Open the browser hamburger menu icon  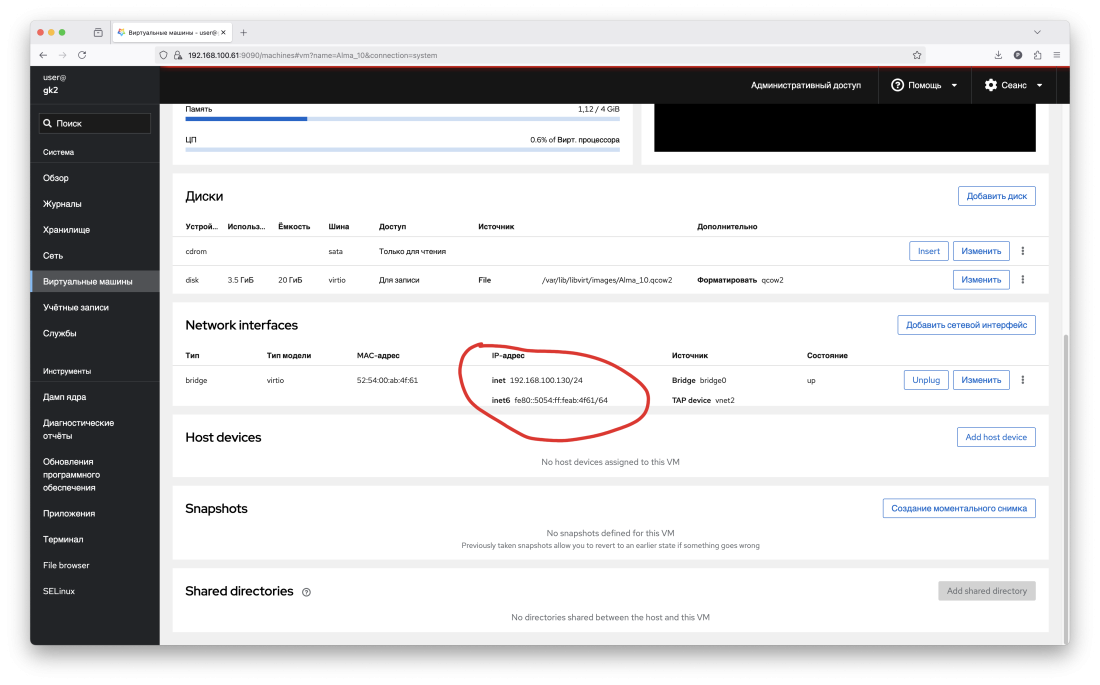[1057, 55]
